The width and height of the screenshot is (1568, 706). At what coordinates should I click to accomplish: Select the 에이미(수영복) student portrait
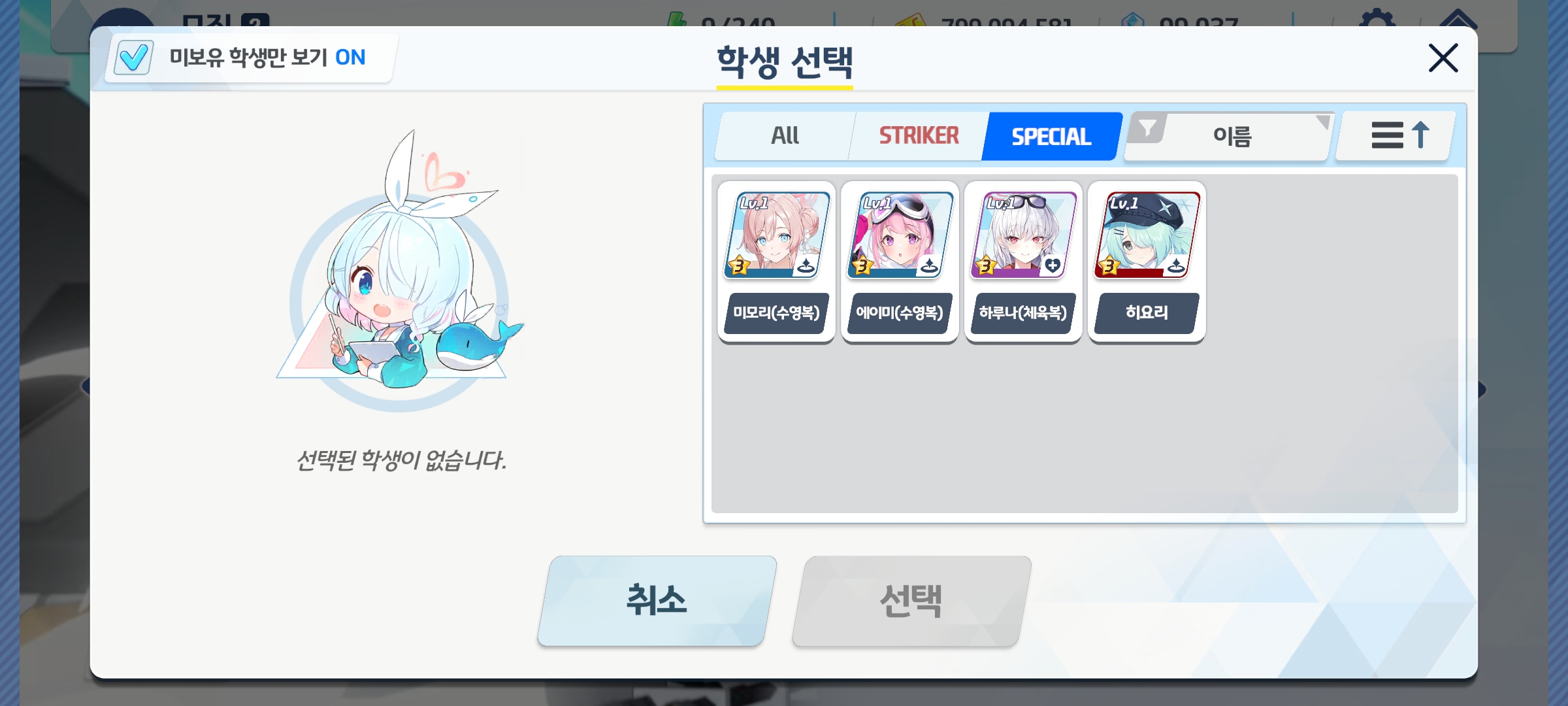click(x=900, y=235)
